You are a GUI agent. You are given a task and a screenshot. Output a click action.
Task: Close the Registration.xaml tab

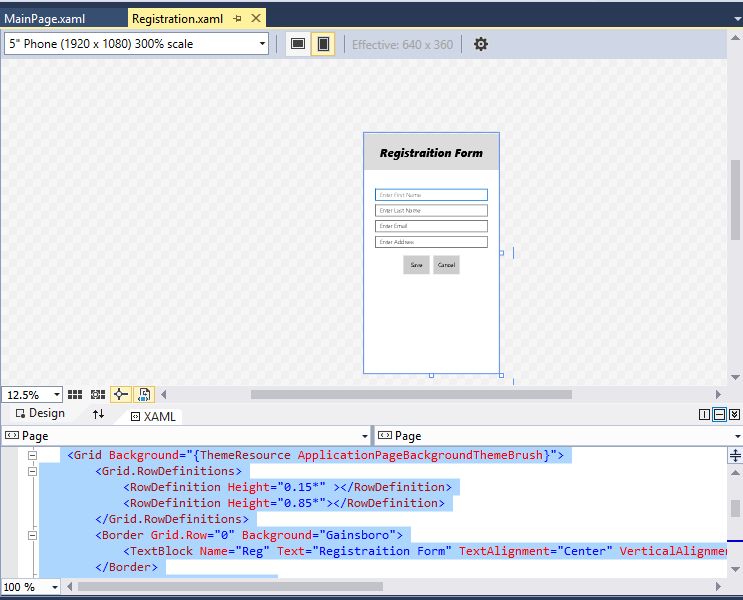(x=255, y=19)
